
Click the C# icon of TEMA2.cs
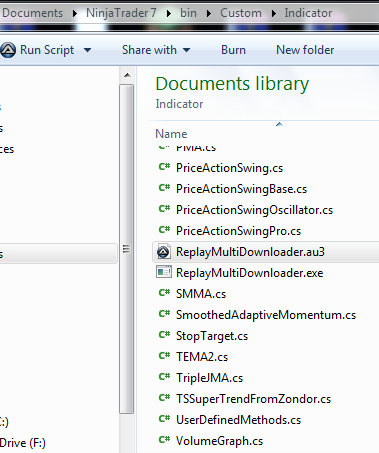[x=164, y=356]
